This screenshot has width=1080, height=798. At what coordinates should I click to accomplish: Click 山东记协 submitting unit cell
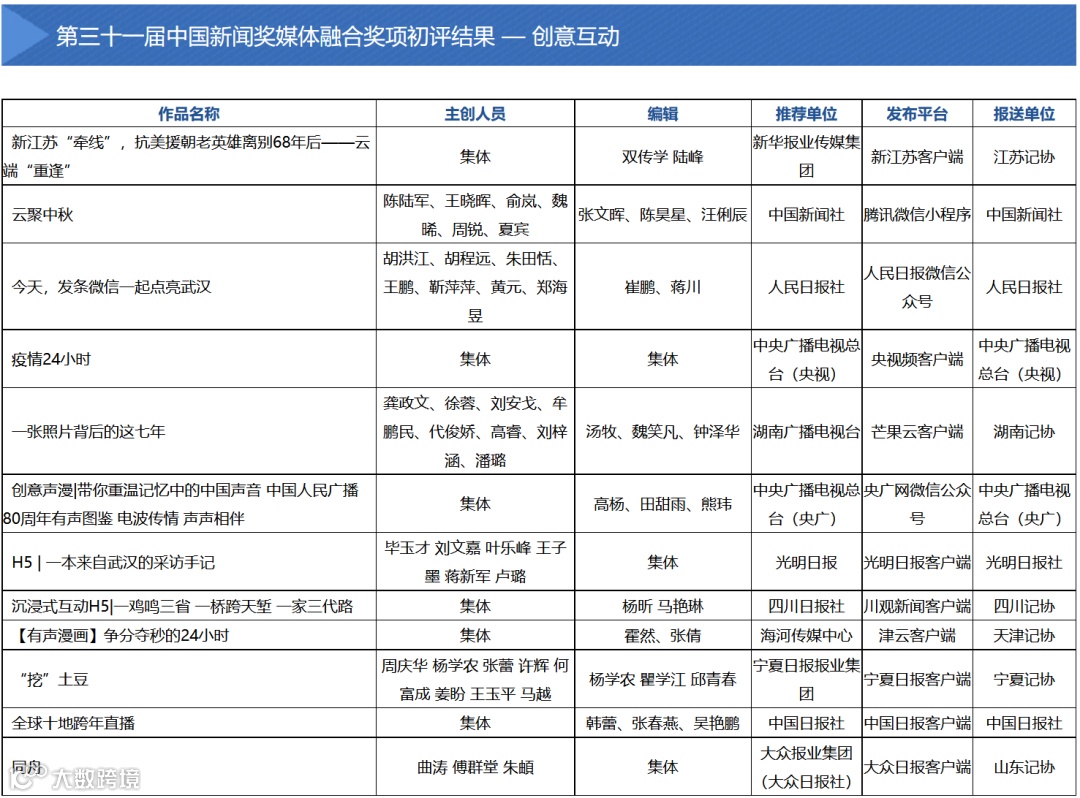pos(1024,766)
